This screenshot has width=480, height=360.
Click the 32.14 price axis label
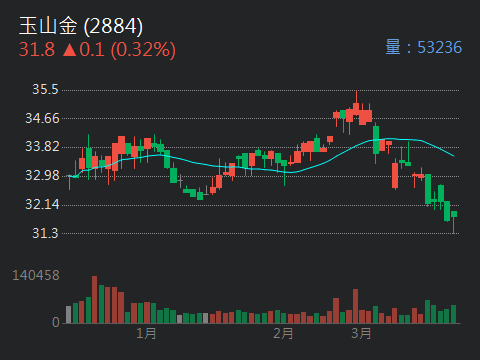[x=42, y=204]
